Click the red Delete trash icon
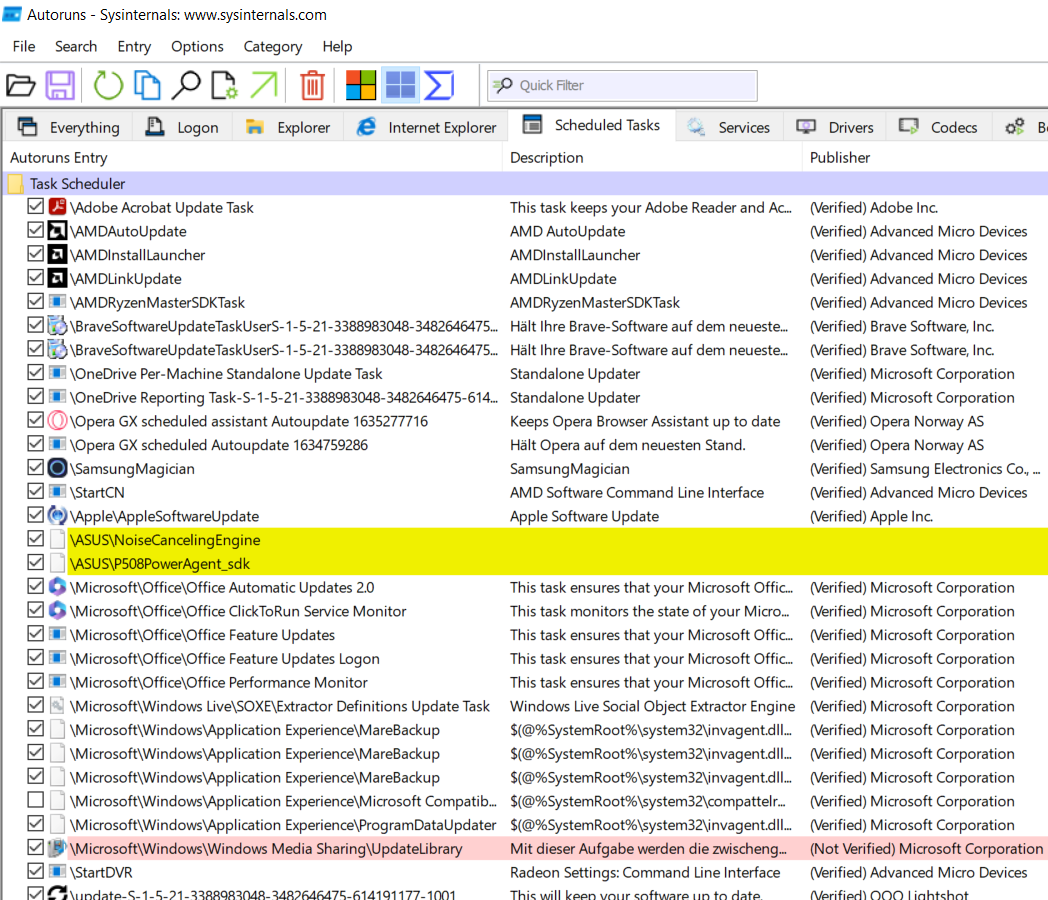The height and width of the screenshot is (900, 1048). click(x=312, y=86)
